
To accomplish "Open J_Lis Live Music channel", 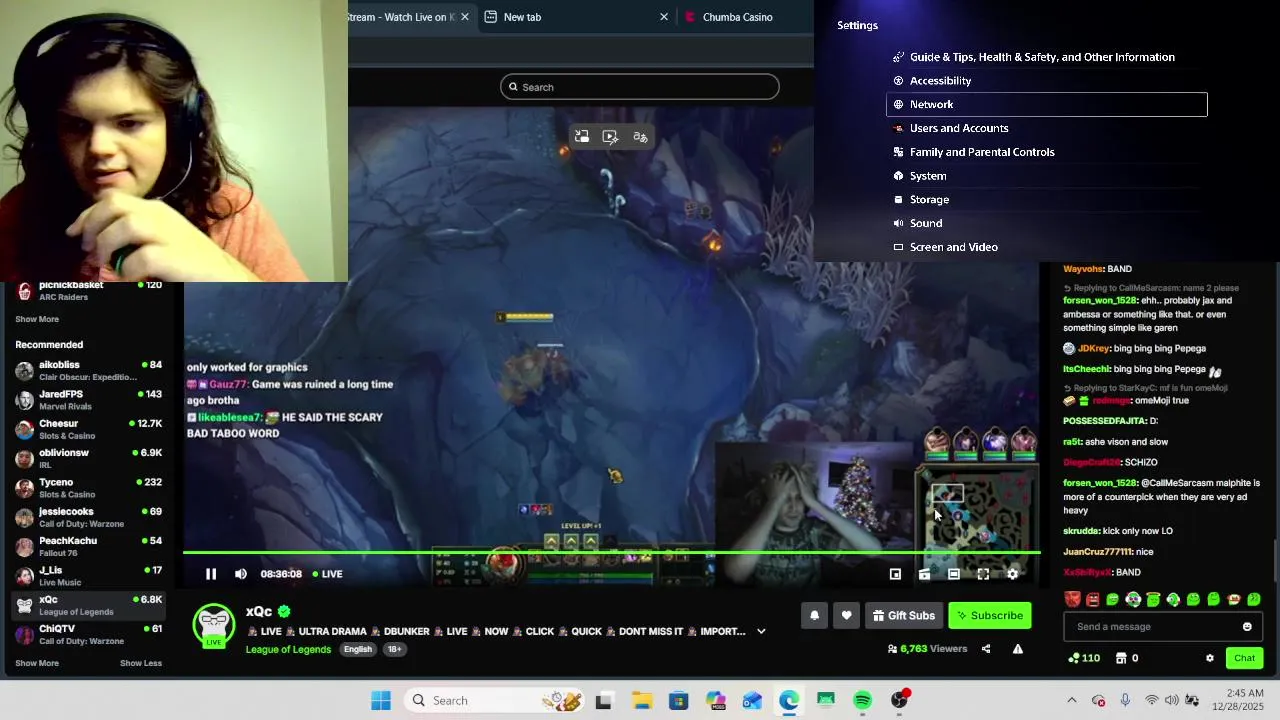I will tap(88, 576).
